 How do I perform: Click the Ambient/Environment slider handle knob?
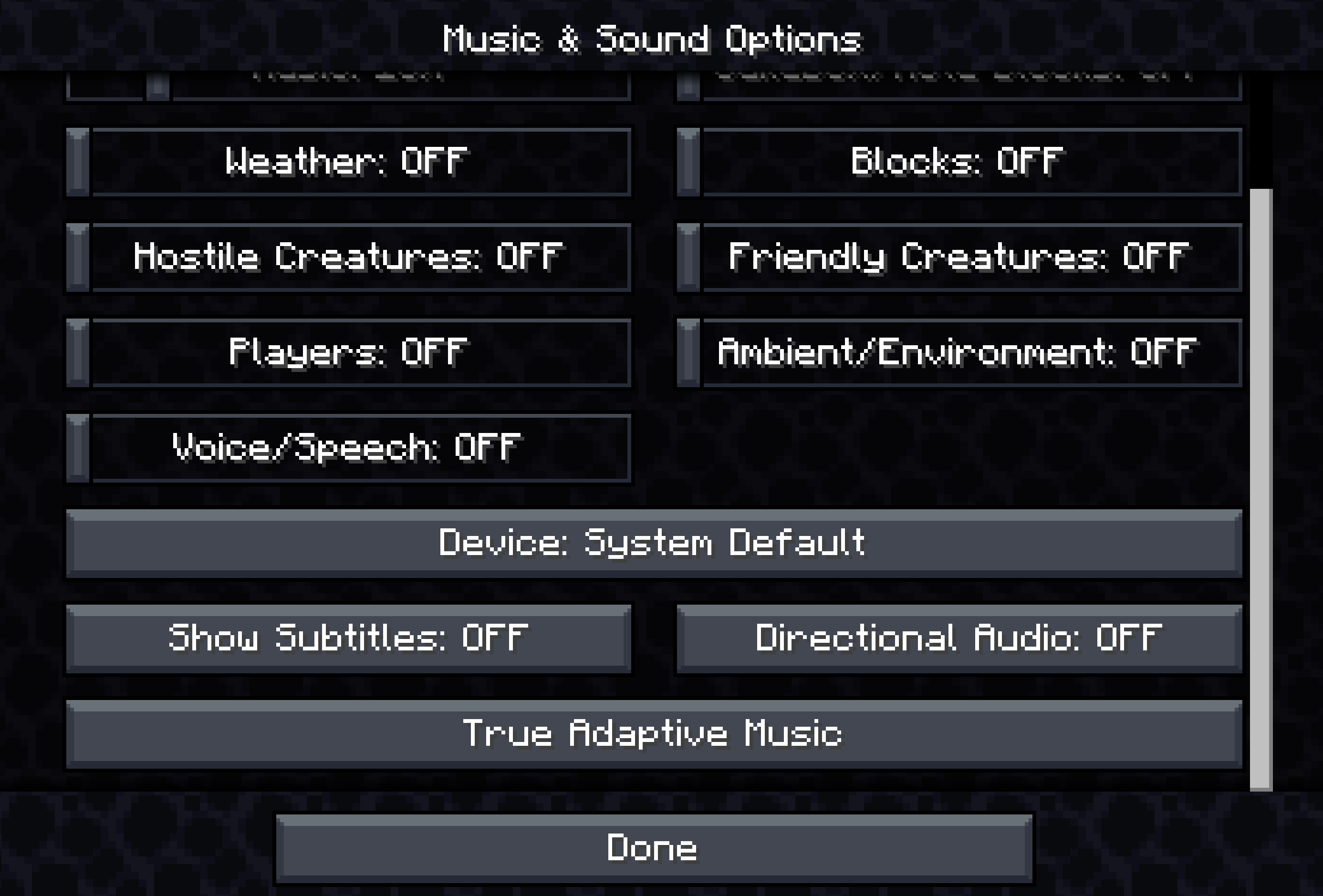pyautogui.click(x=688, y=353)
